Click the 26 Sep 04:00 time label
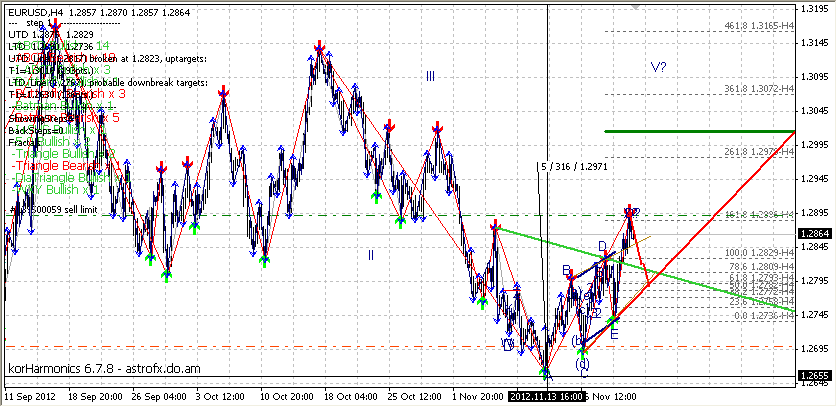Screen dimensions: 837x407 tap(159, 397)
